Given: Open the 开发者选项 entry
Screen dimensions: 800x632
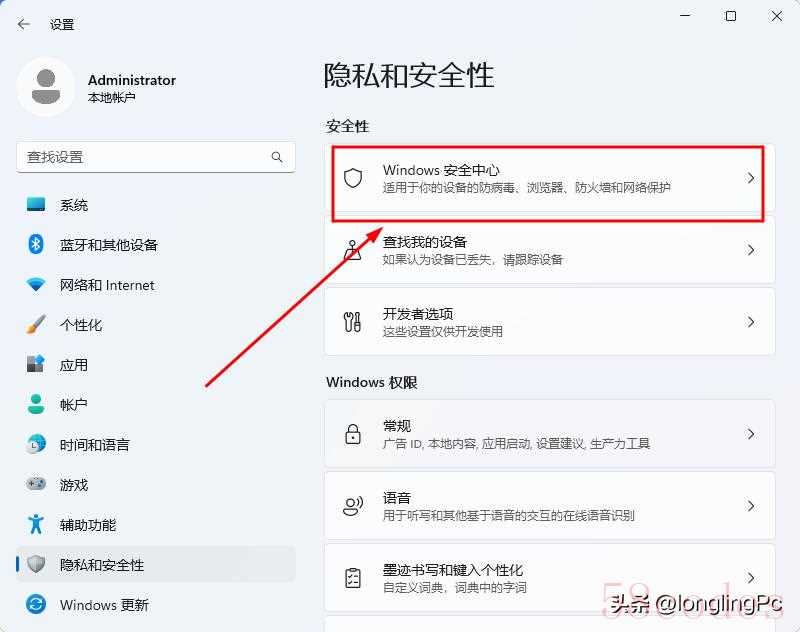Looking at the screenshot, I should (x=549, y=322).
